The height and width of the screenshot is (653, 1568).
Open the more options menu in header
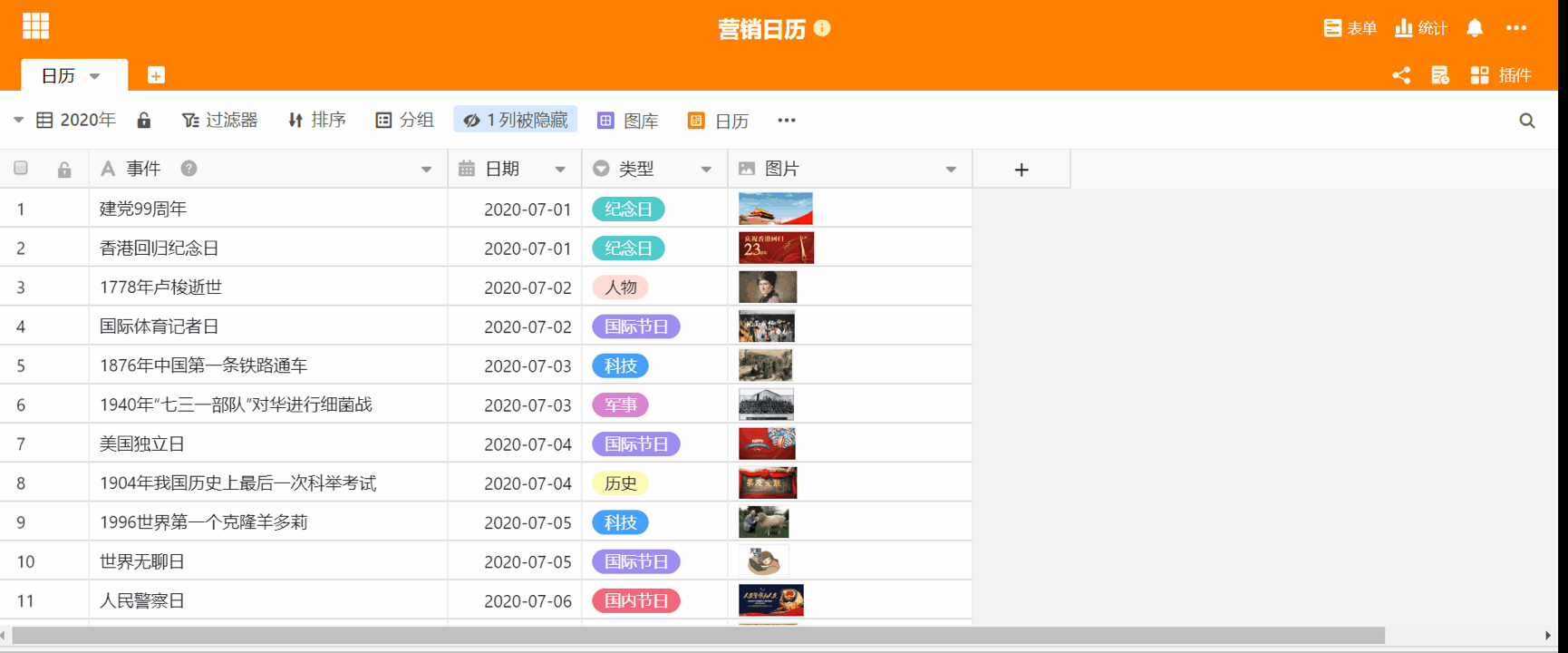[x=1516, y=28]
